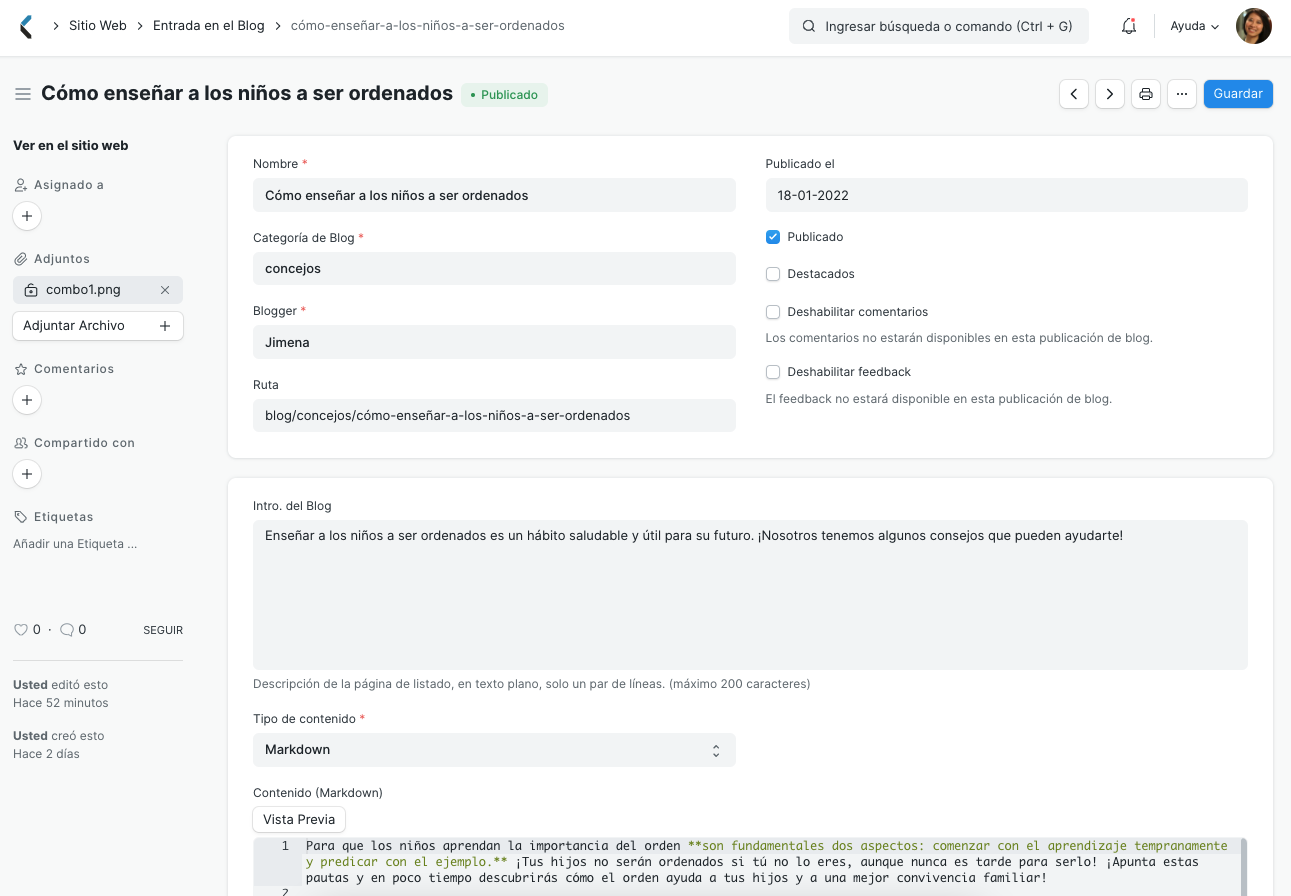The image size is (1291, 896).
Task: Check Deshabilitar comentarios
Action: [773, 312]
